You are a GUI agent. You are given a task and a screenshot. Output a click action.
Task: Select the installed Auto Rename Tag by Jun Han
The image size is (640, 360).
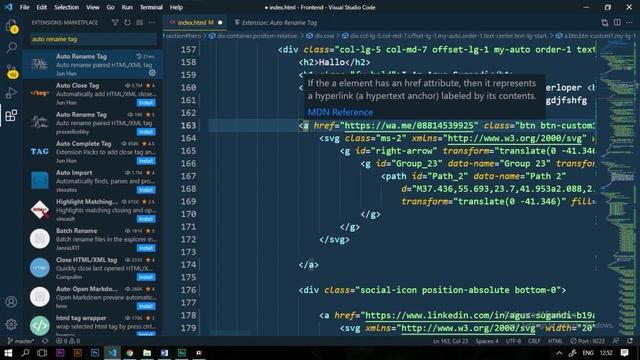[x=93, y=64]
